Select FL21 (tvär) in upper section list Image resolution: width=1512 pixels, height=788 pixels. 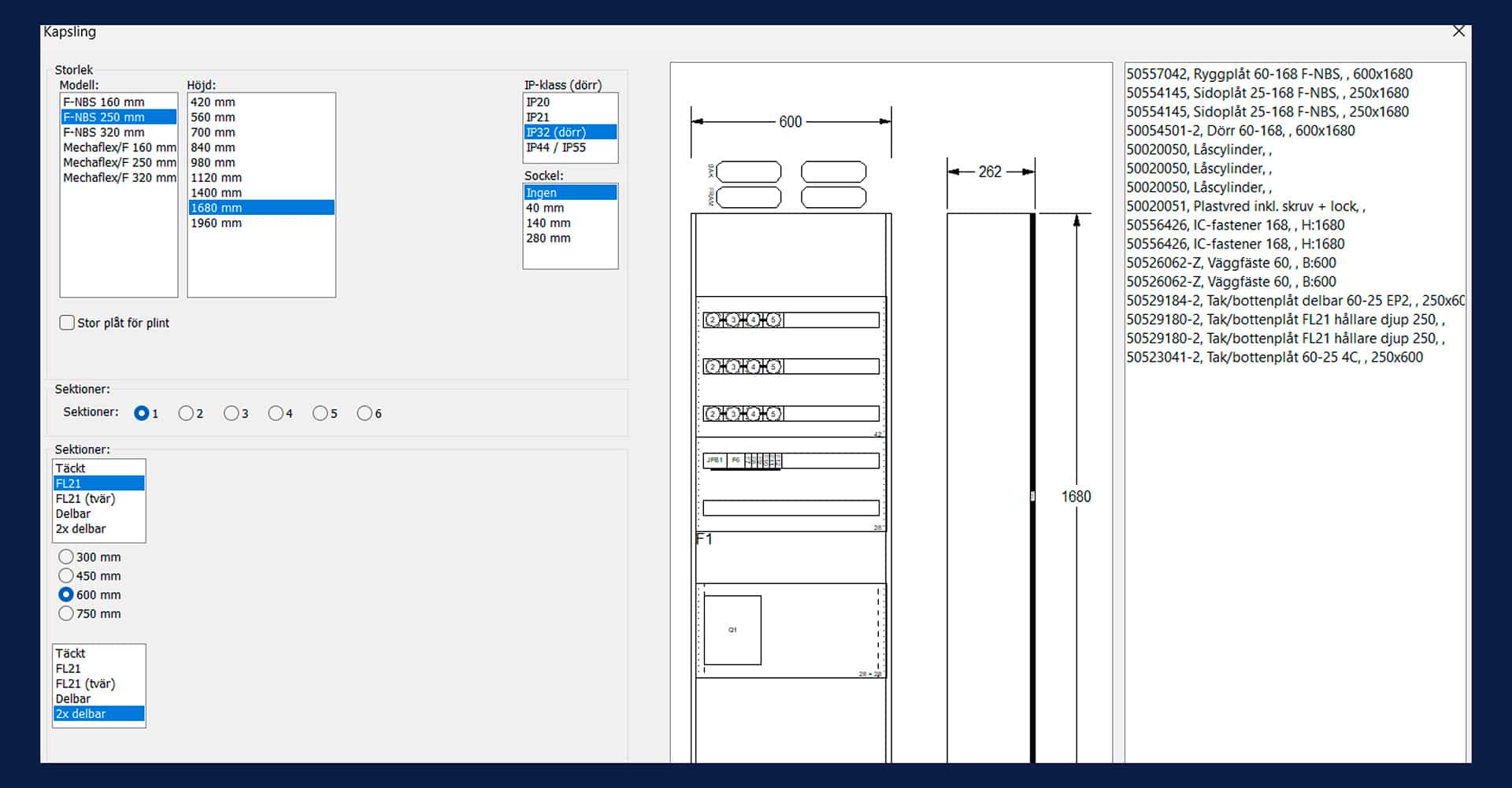click(85, 499)
